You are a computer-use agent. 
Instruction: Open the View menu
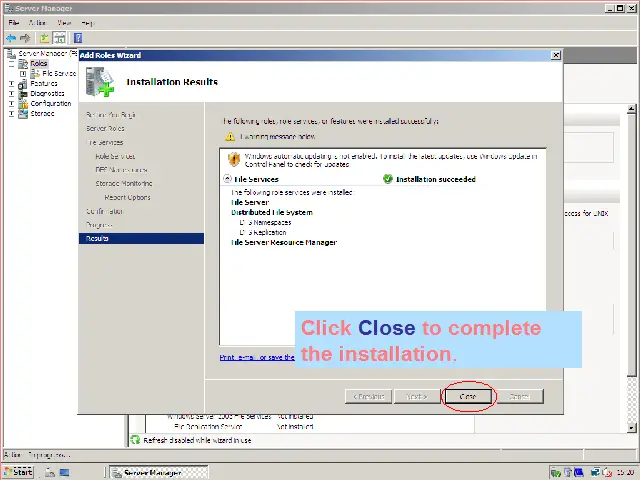[64, 23]
